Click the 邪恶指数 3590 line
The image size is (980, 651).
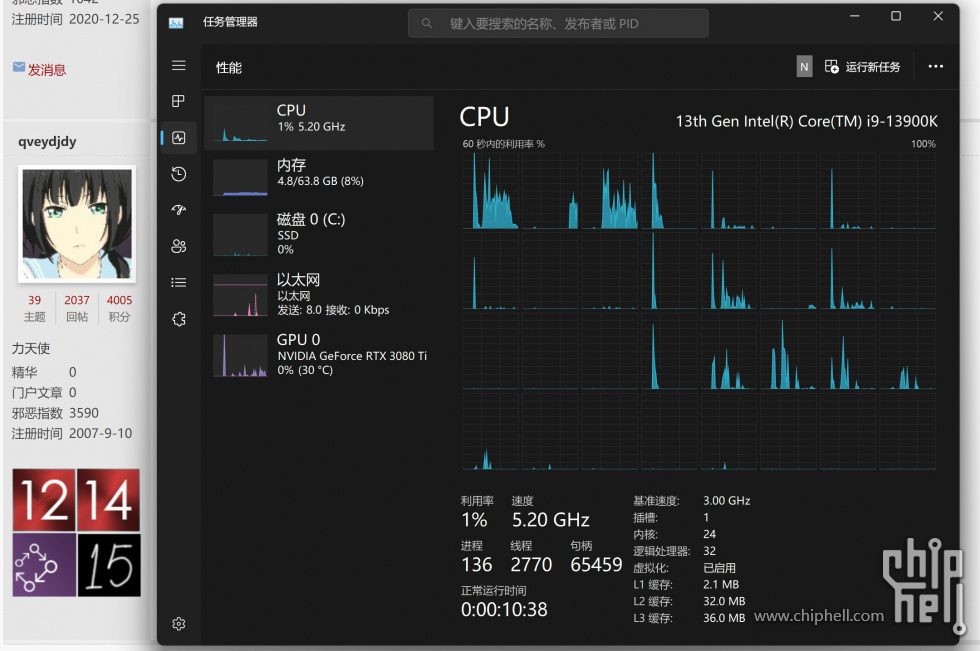[x=55, y=414]
